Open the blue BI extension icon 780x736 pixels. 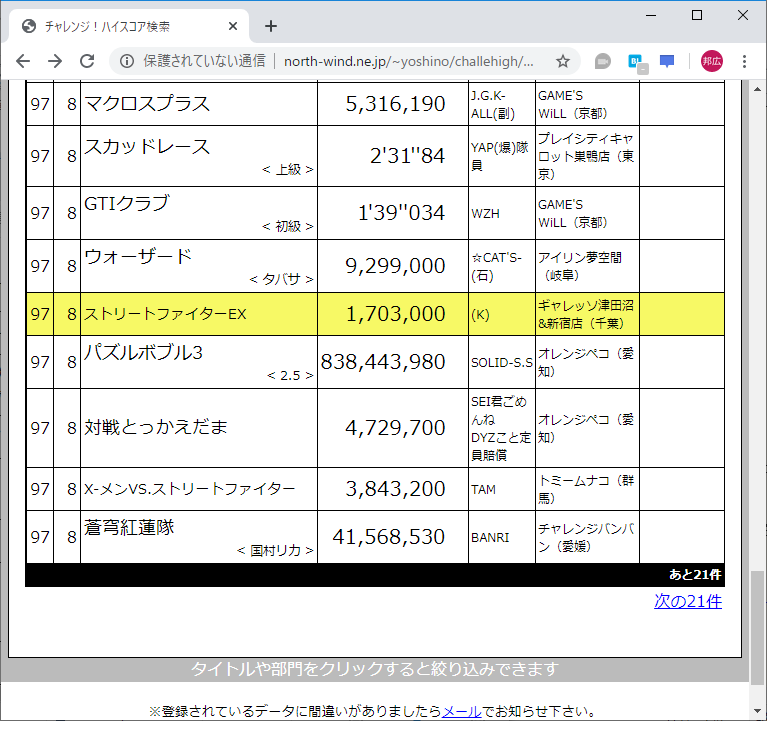[x=636, y=62]
